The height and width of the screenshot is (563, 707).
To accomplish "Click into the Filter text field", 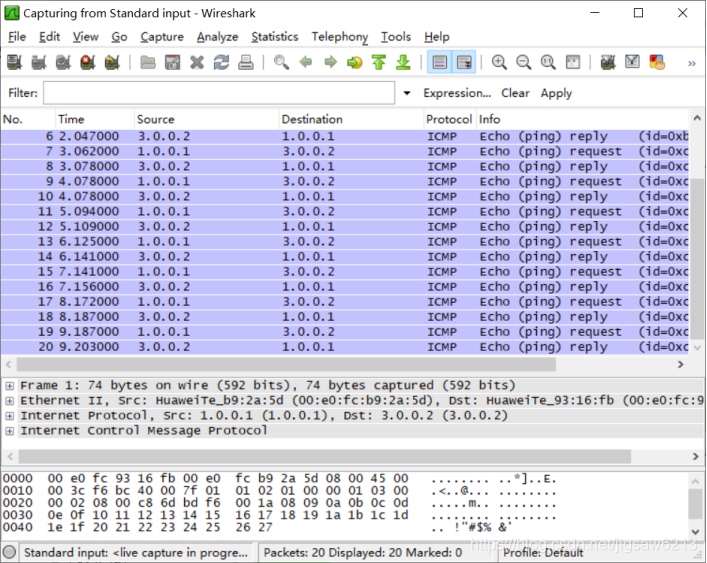I will coord(219,93).
